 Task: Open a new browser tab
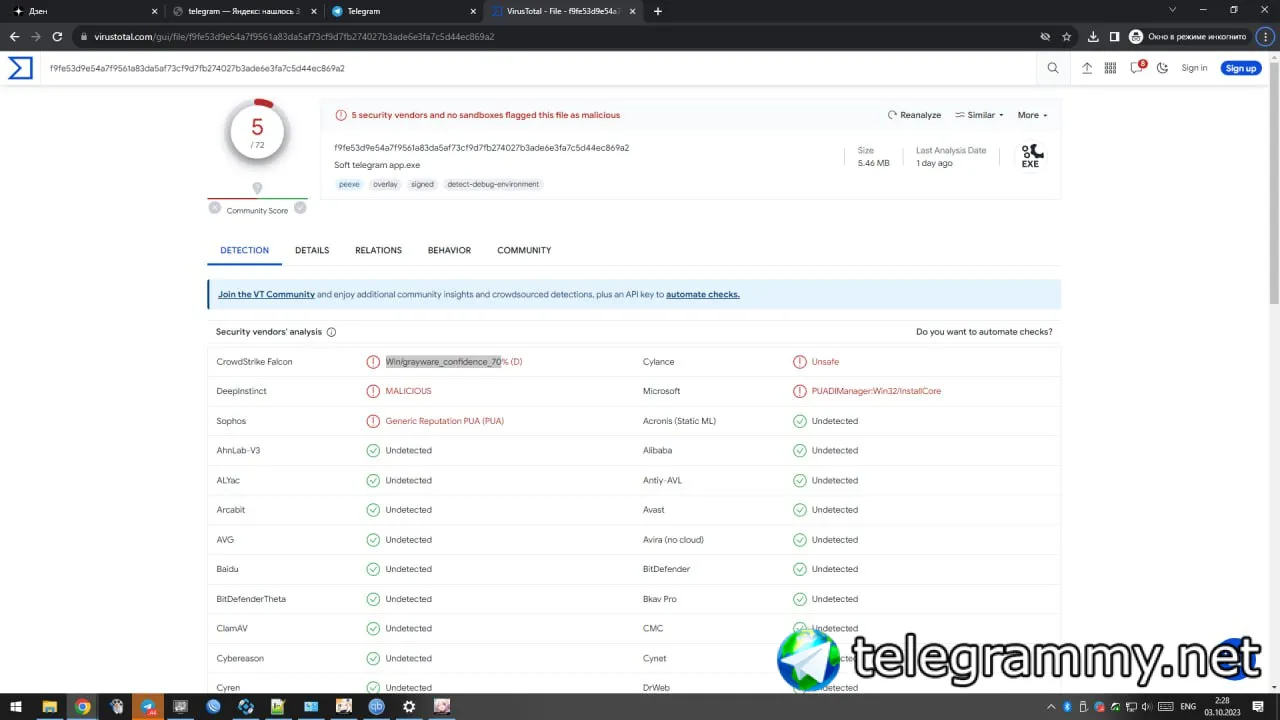tap(658, 11)
